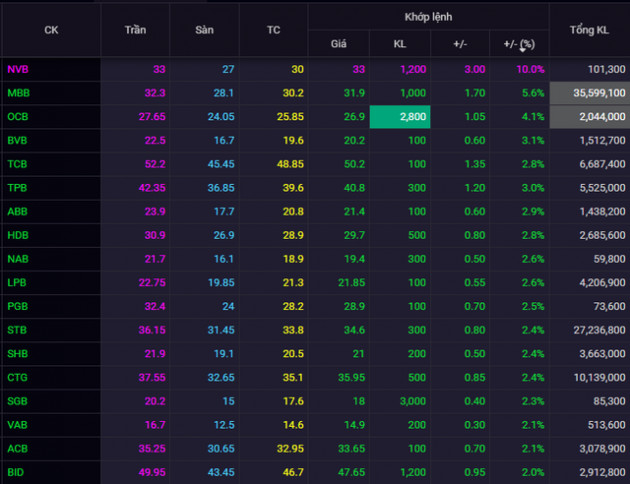The height and width of the screenshot is (484, 630).
Task: Click ACB ceiling price 35.25
Action: click(x=152, y=448)
